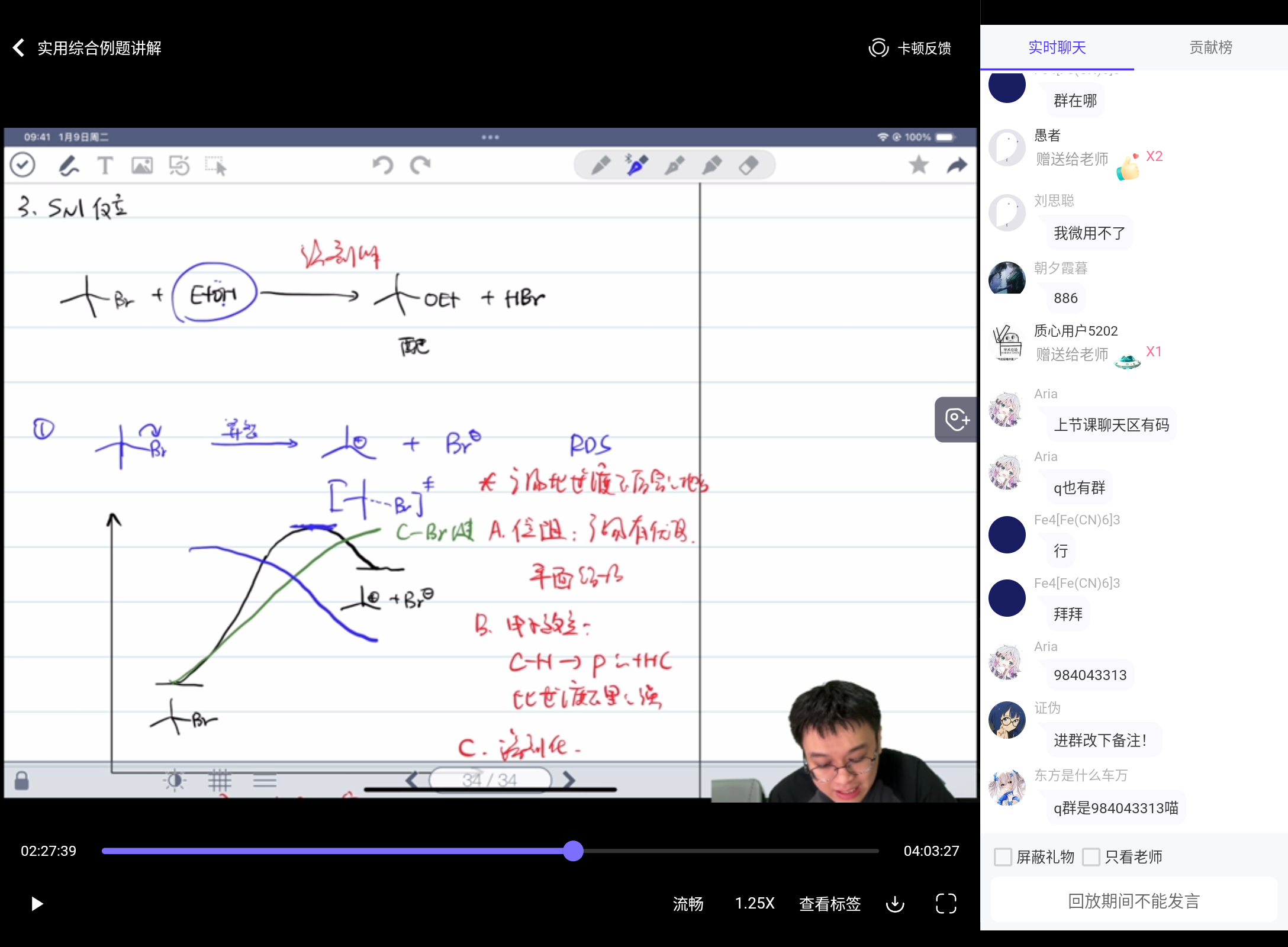The height and width of the screenshot is (947, 1288).
Task: Click the image insertion icon
Action: pyautogui.click(x=142, y=166)
